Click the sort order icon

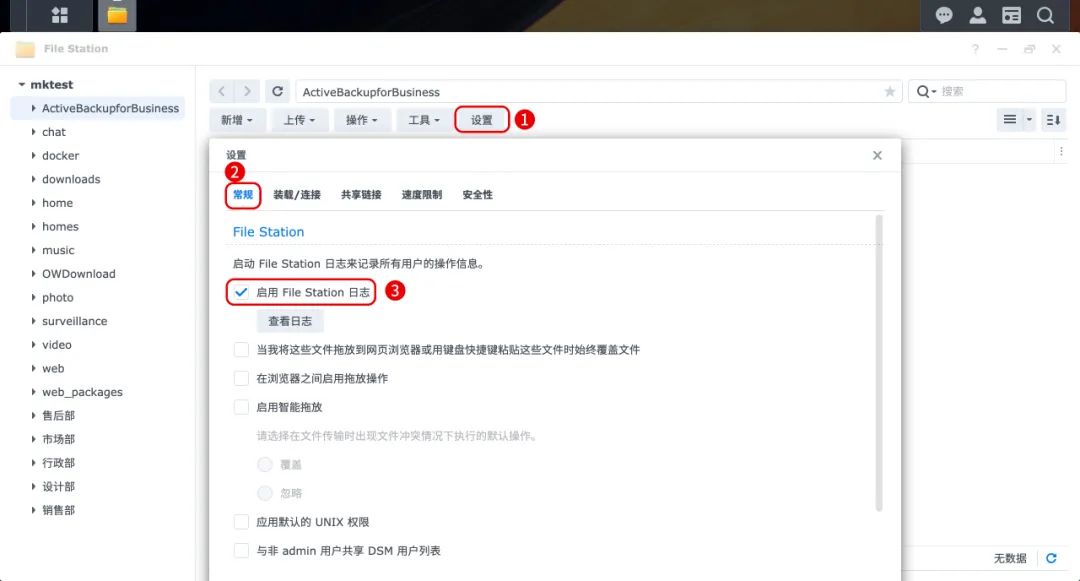(1053, 120)
